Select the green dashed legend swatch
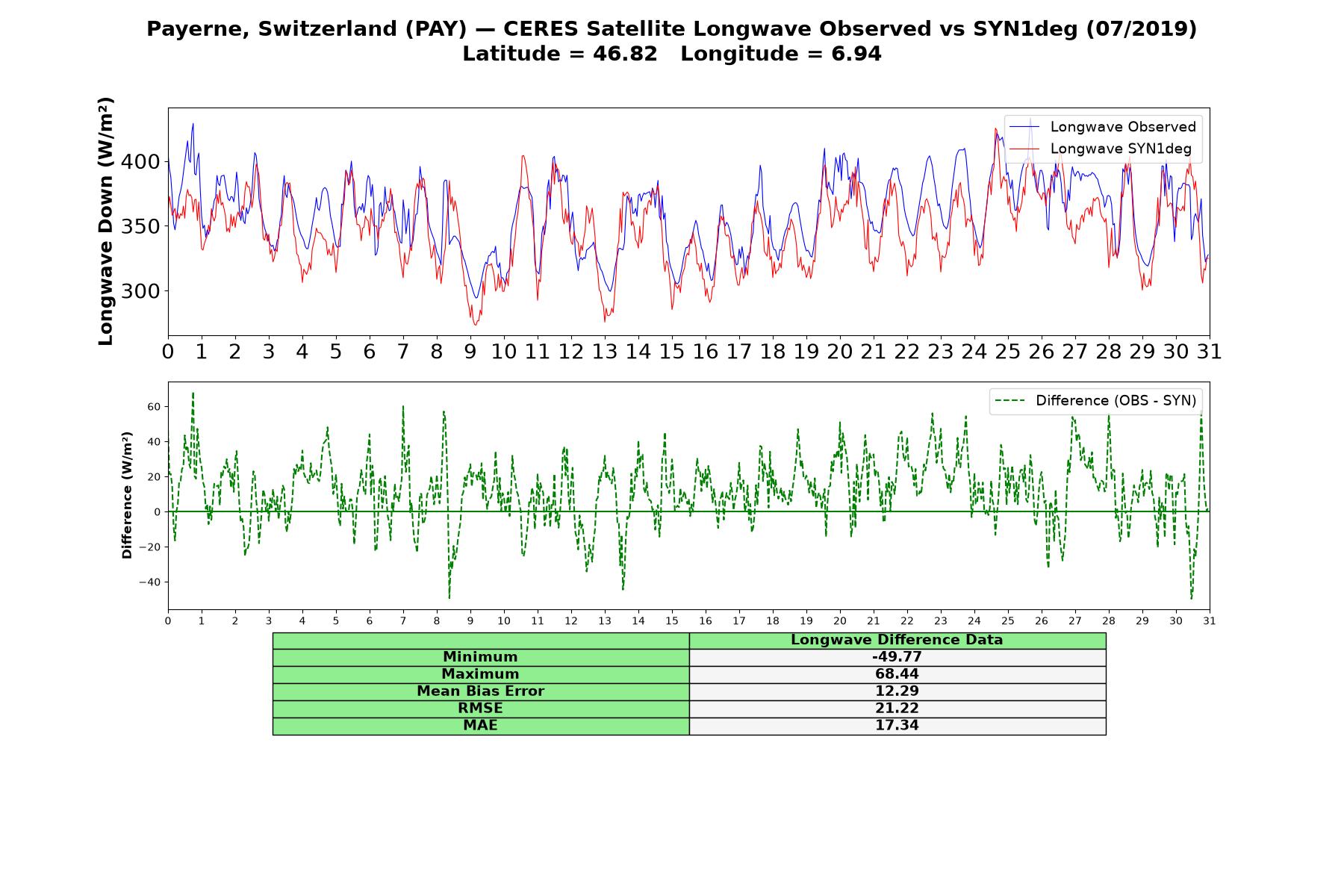 pyautogui.click(x=1010, y=401)
